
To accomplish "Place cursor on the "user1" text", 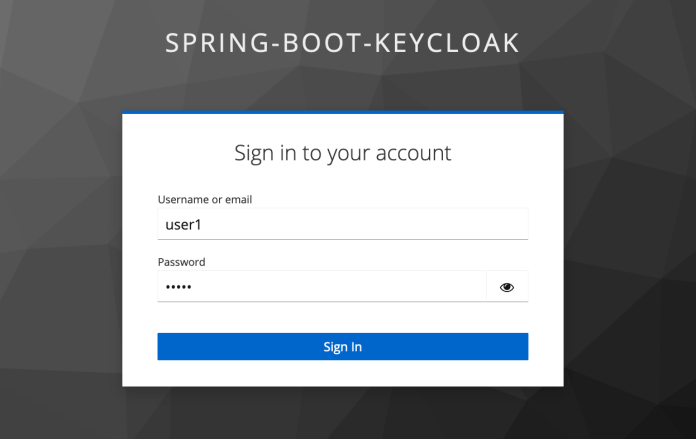I will (x=183, y=225).
